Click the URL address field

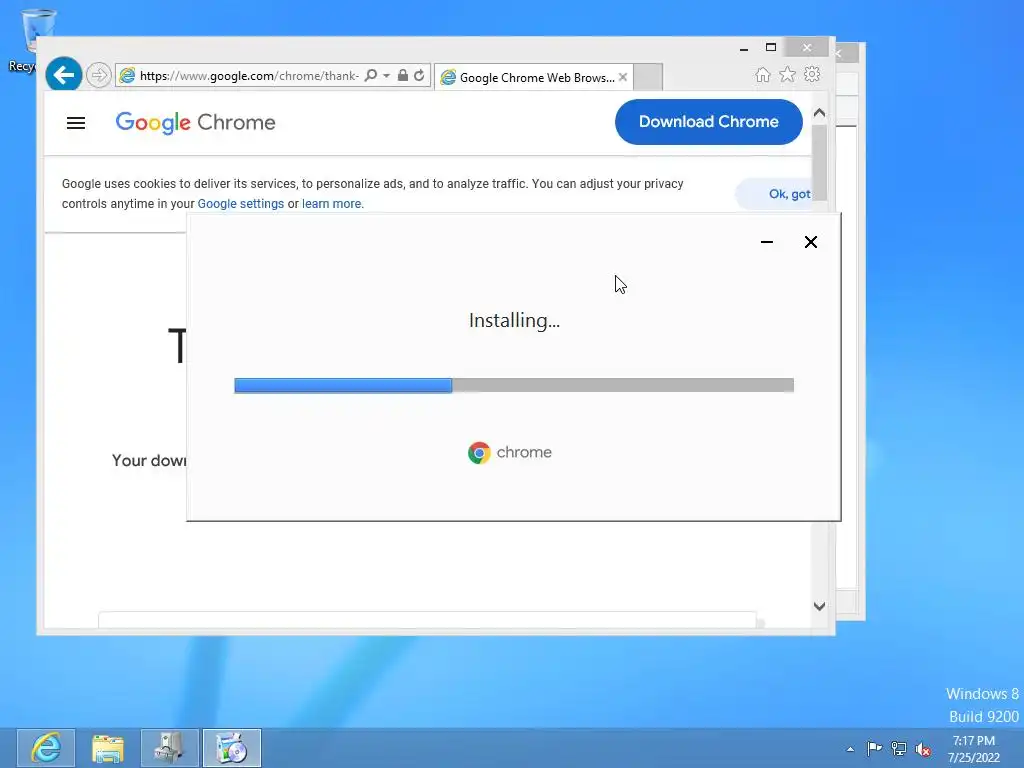[x=248, y=76]
